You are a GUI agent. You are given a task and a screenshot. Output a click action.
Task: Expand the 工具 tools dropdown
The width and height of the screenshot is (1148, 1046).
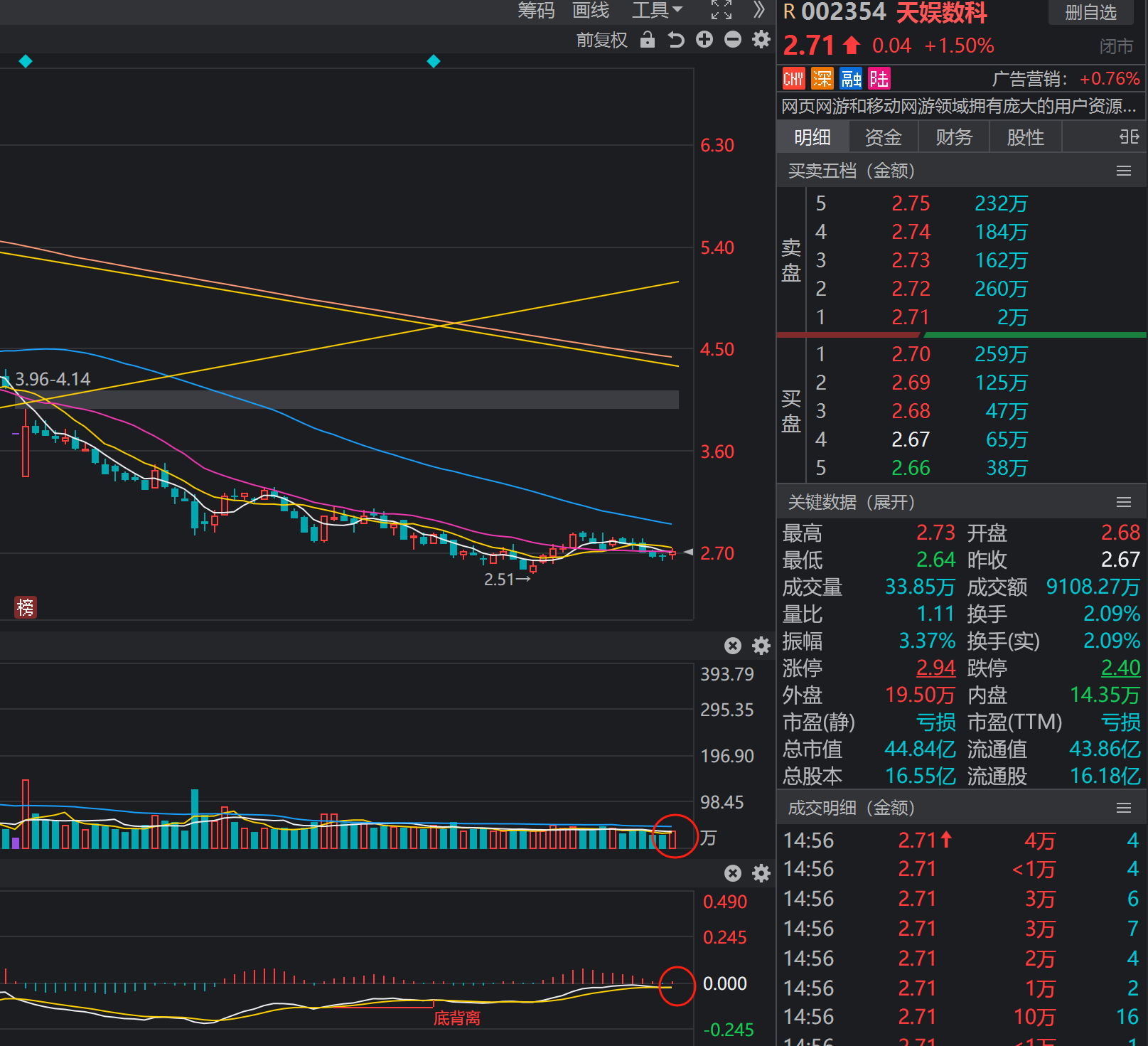657,10
